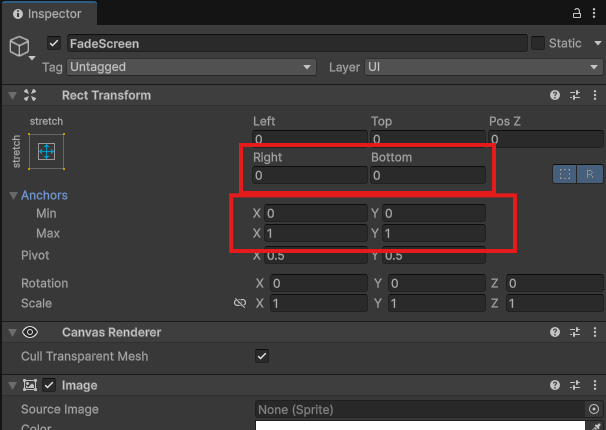Image resolution: width=606 pixels, height=430 pixels.
Task: Open the Layer dropdown showing UI
Action: [481, 67]
